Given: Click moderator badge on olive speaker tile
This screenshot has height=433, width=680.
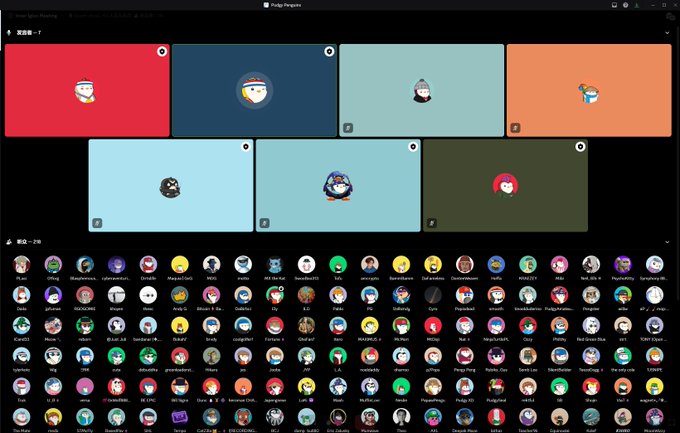Looking at the screenshot, I should tap(580, 147).
